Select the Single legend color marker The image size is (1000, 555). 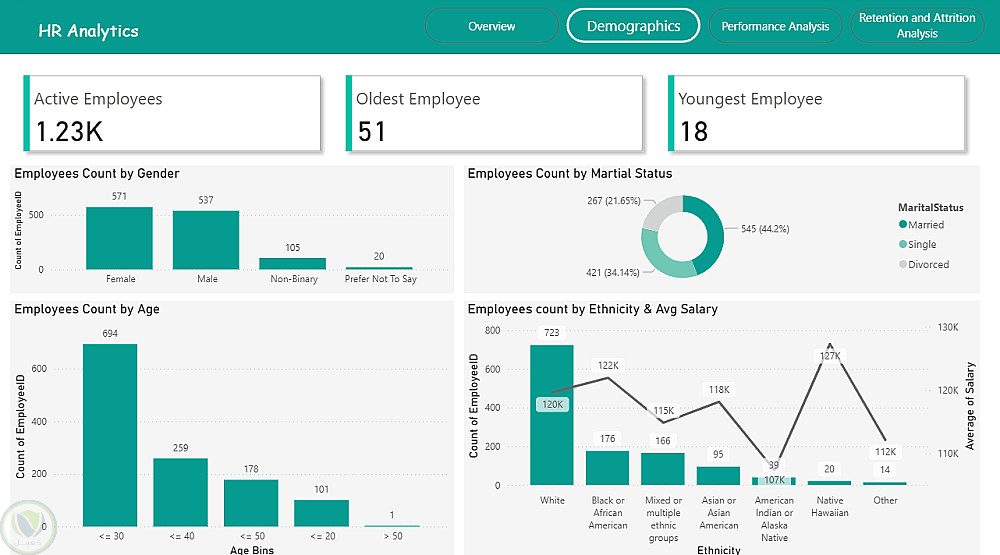click(x=903, y=245)
